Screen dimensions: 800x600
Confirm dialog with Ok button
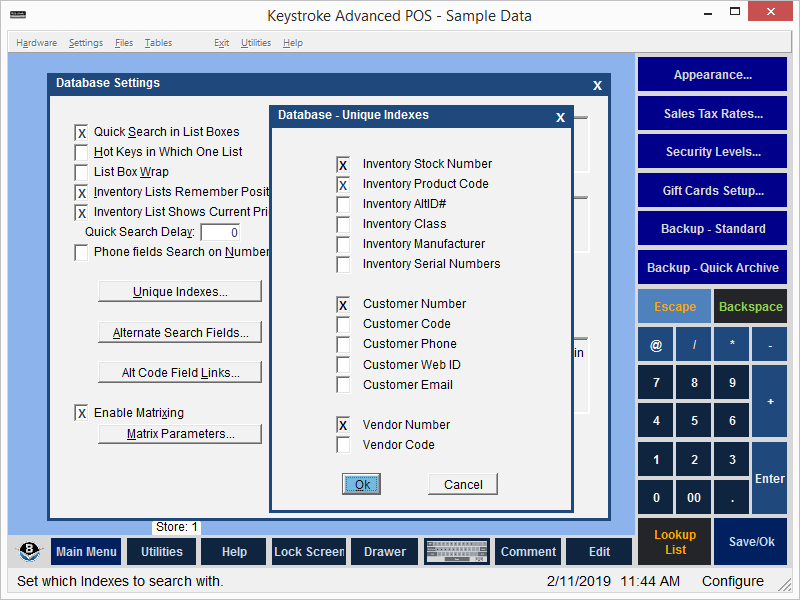pos(362,484)
